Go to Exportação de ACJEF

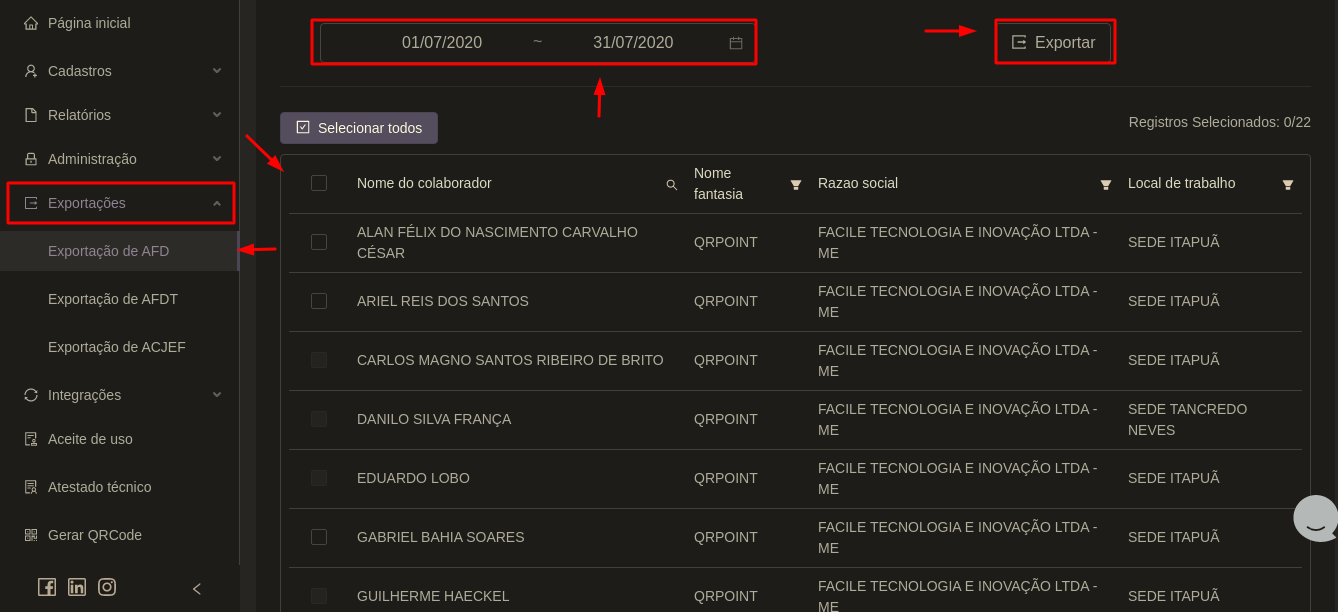click(x=117, y=347)
